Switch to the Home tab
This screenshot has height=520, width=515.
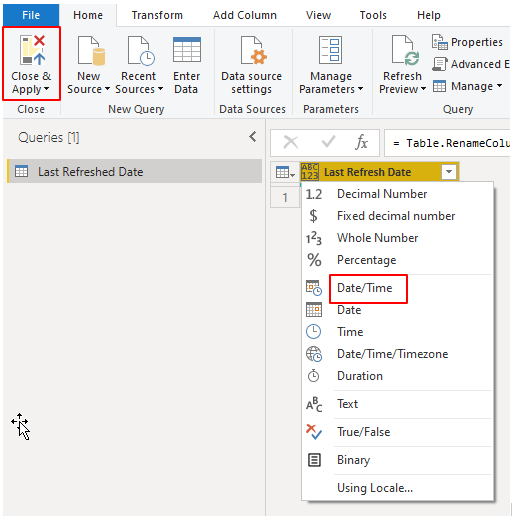point(88,15)
